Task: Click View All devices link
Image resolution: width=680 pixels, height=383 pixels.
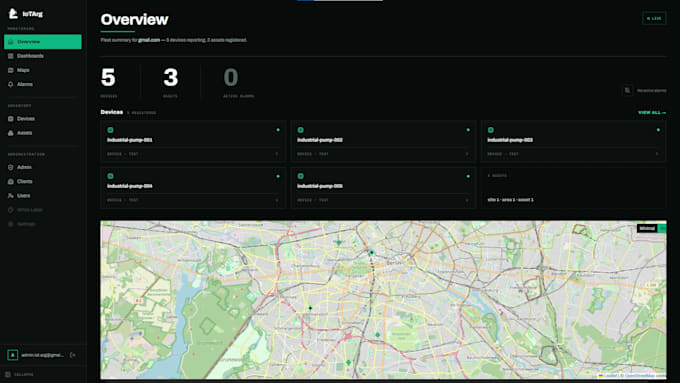Action: pos(652,112)
